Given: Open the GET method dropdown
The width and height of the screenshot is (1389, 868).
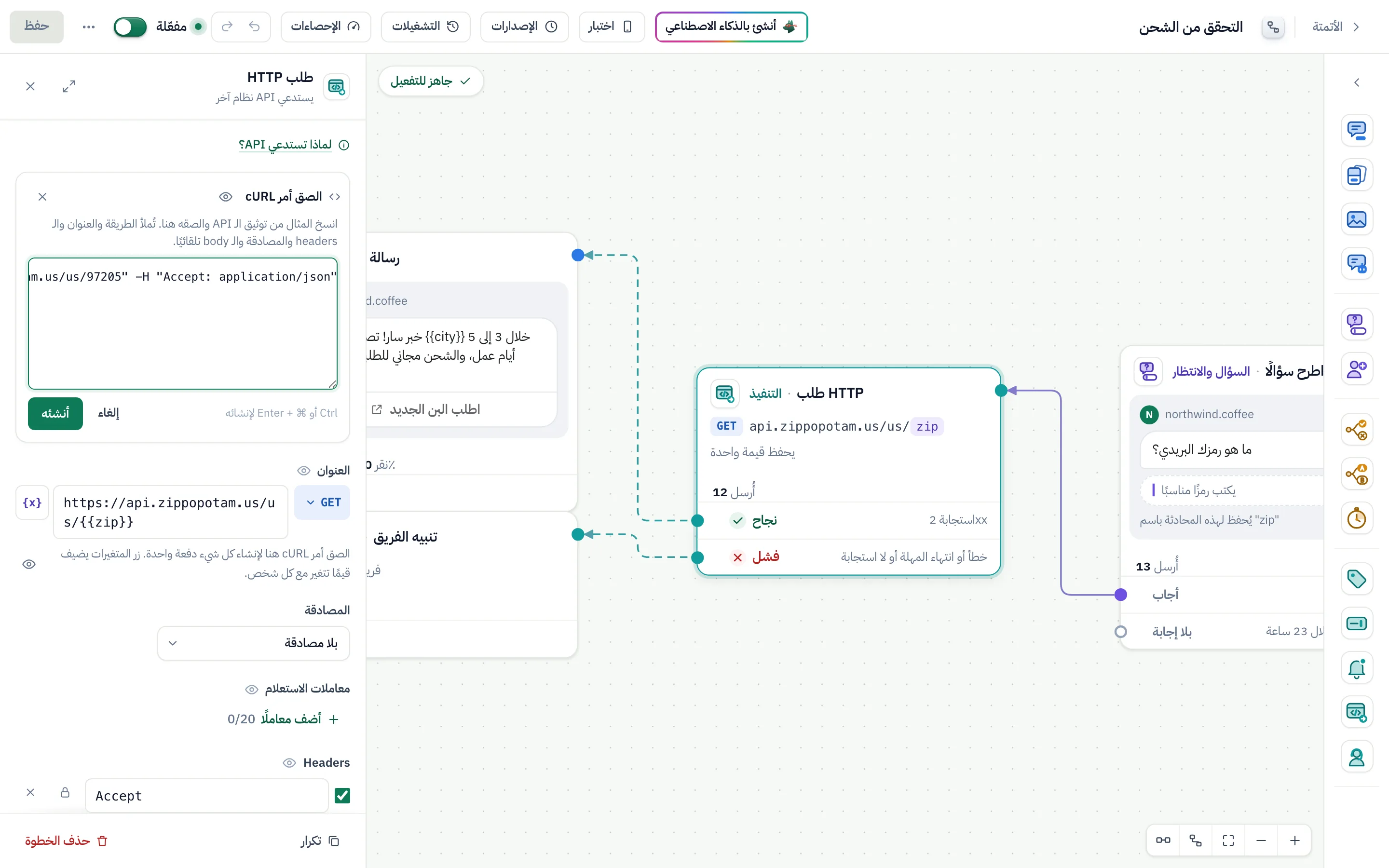Looking at the screenshot, I should coord(323,503).
